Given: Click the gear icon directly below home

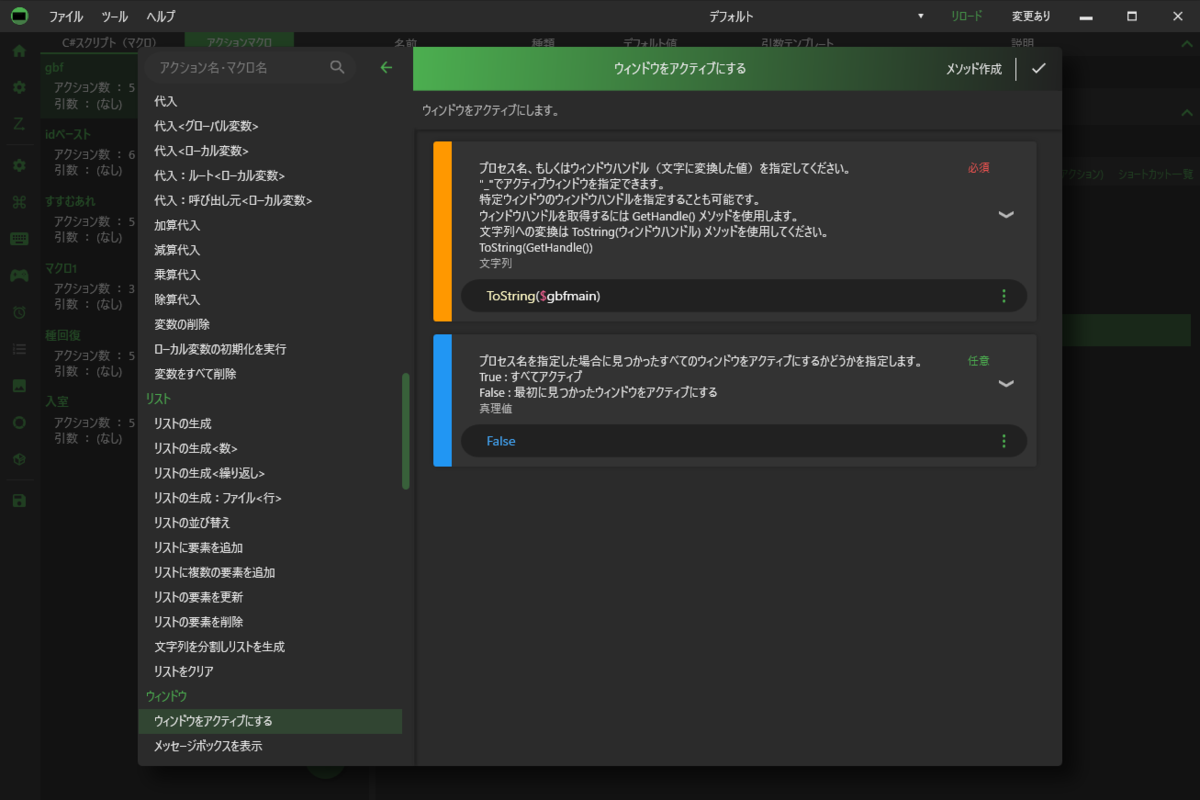Looking at the screenshot, I should pyautogui.click(x=19, y=87).
